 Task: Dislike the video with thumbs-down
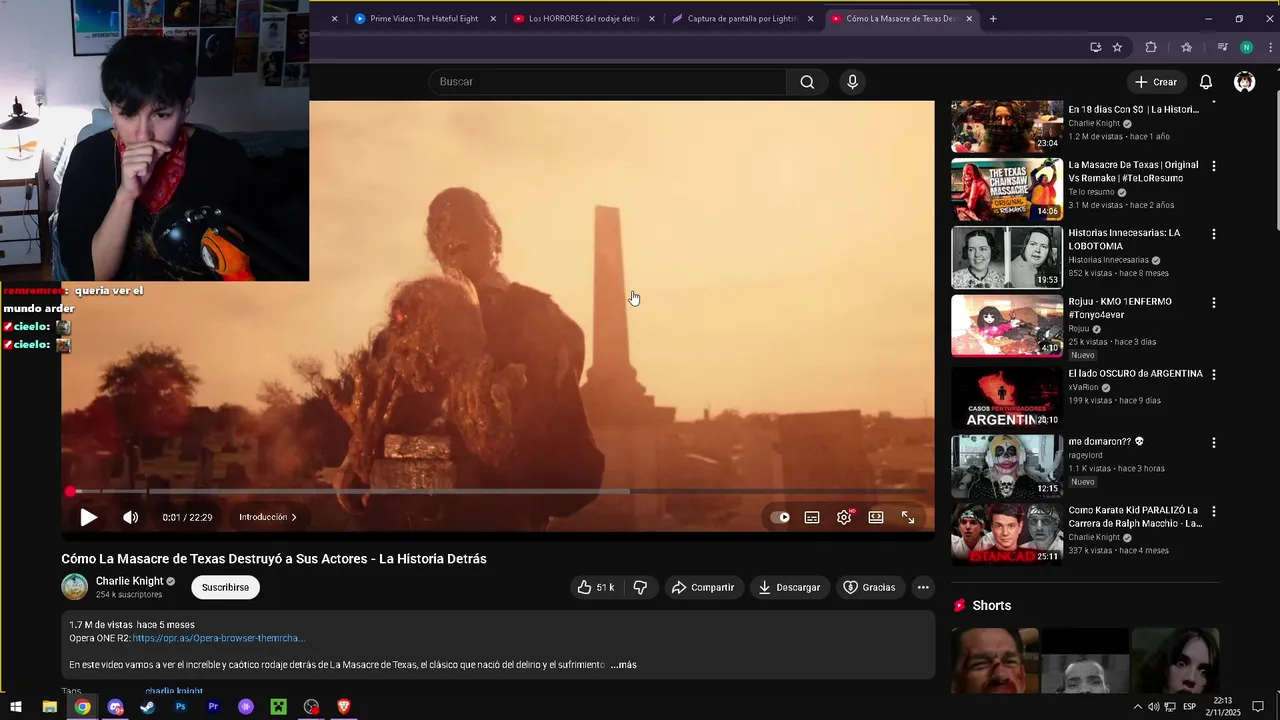pyautogui.click(x=640, y=587)
